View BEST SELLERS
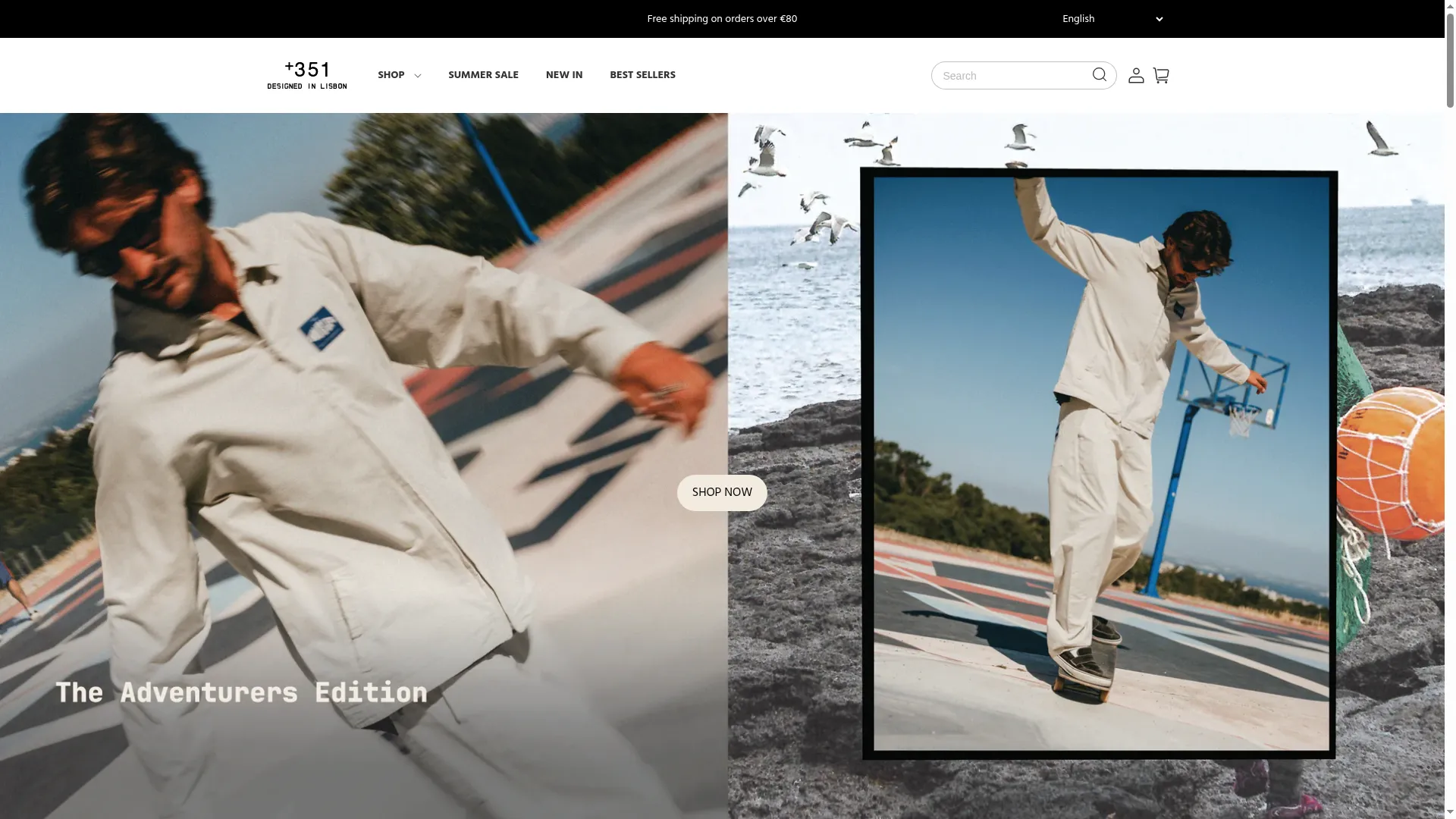Screen dimensions: 1456x819 click(x=642, y=75)
